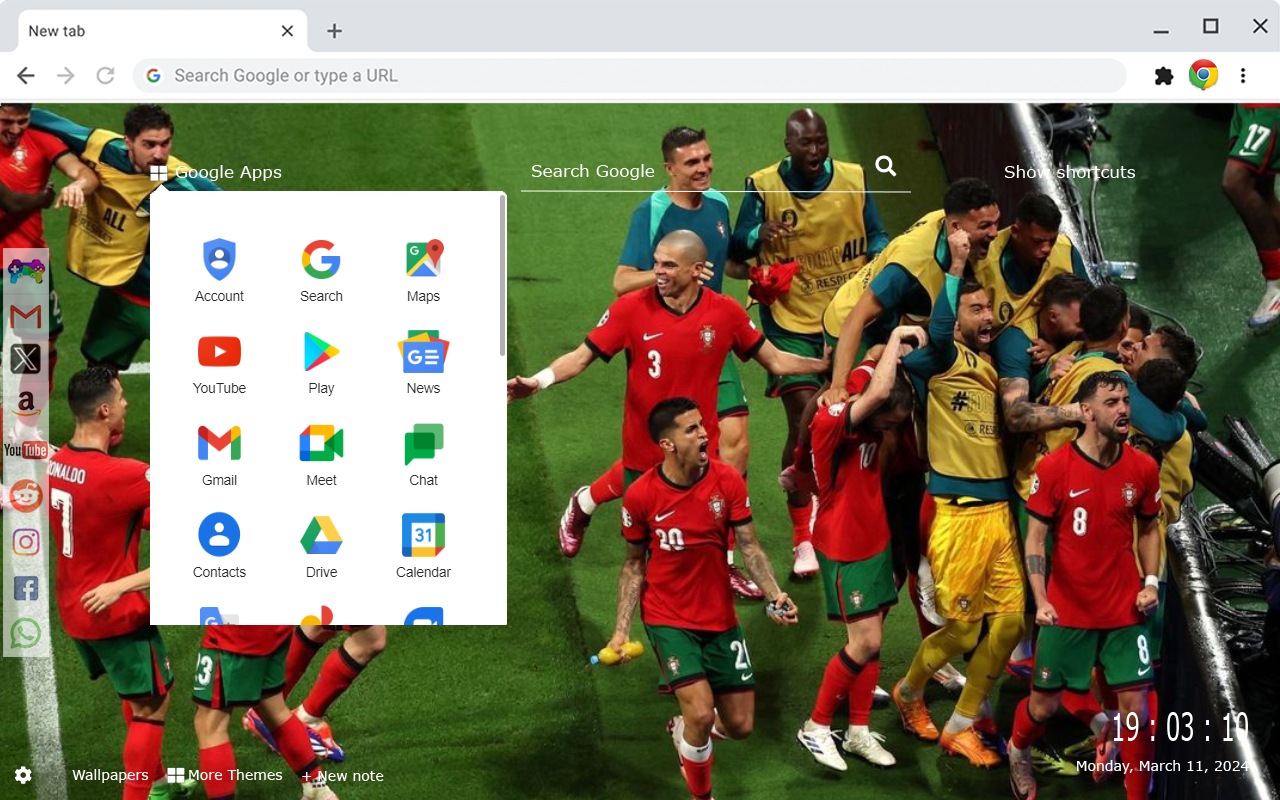Toggle the Google Apps panel
The height and width of the screenshot is (800, 1280).
tap(216, 172)
